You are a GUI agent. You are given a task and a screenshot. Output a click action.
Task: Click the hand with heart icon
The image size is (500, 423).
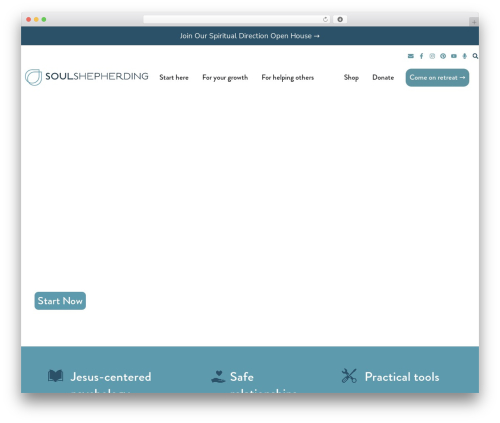[218, 377]
